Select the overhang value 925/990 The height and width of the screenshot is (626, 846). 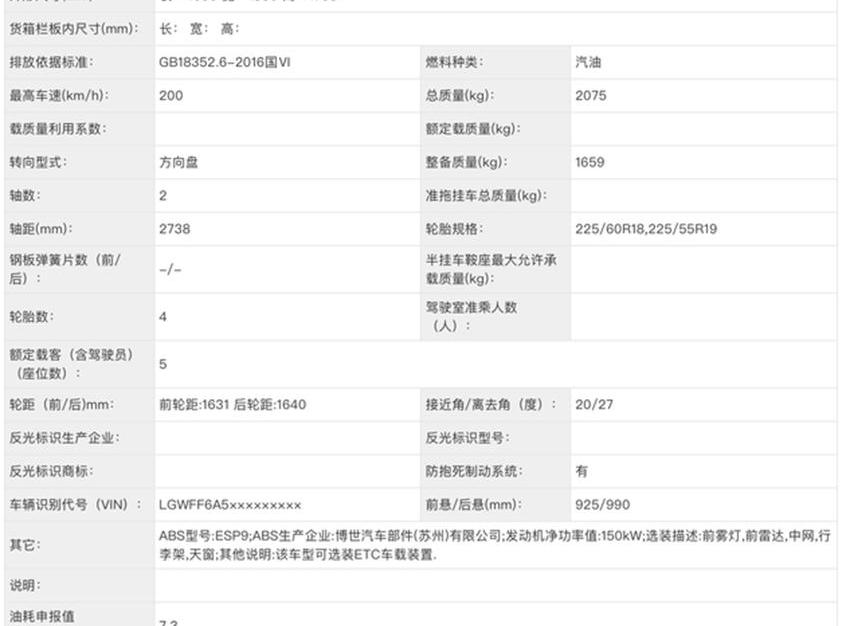[x=603, y=505]
